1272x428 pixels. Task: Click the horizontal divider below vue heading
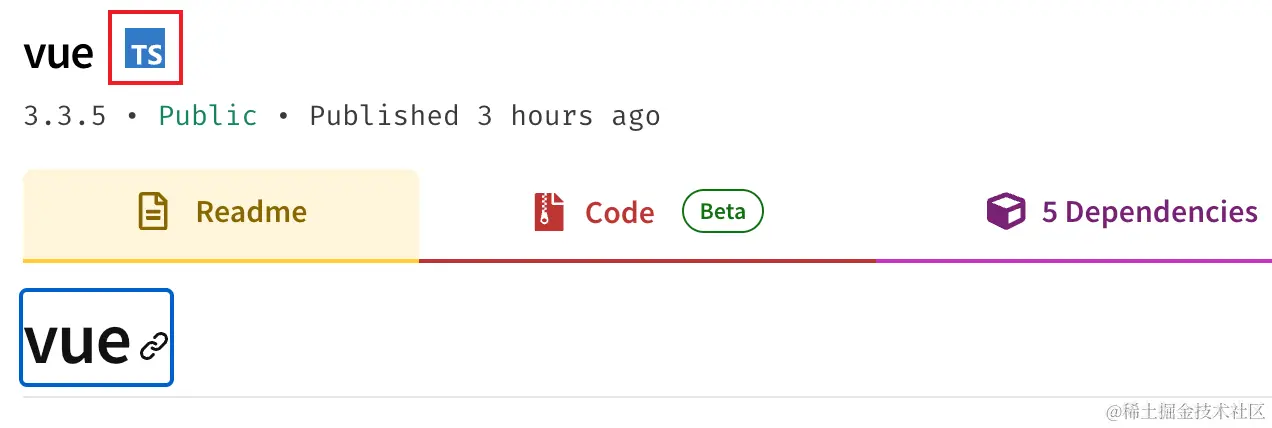647,397
